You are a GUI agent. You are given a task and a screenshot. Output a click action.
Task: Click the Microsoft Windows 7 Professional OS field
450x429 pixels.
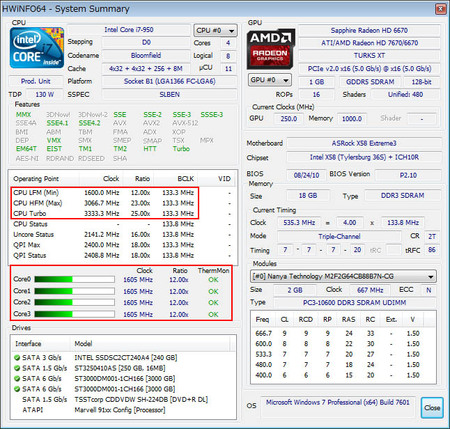click(338, 407)
